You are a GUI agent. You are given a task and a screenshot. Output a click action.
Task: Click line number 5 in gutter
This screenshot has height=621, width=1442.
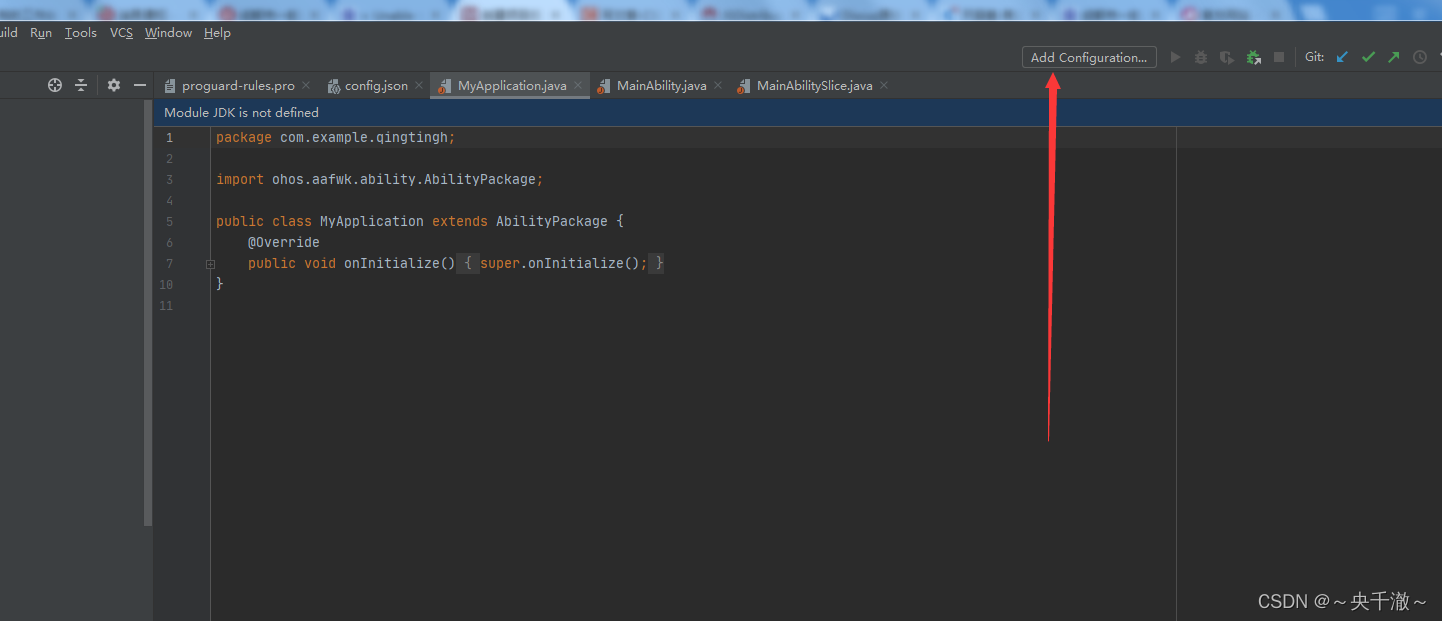(169, 222)
